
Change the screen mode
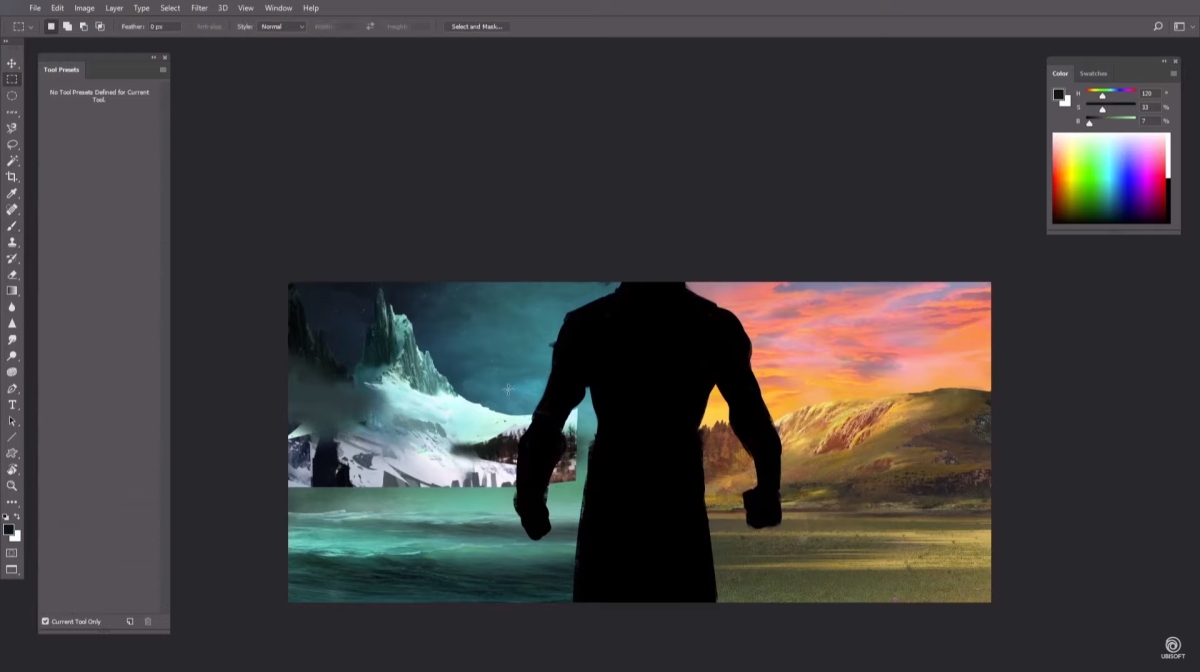pos(12,570)
